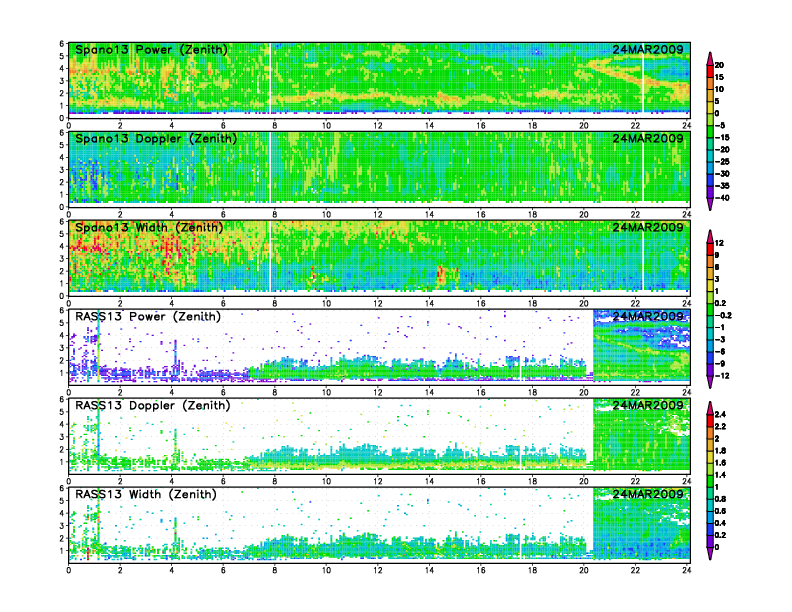
Task: Click the "RASS13 Power (Zenith)" panel title
Action: pos(148,317)
